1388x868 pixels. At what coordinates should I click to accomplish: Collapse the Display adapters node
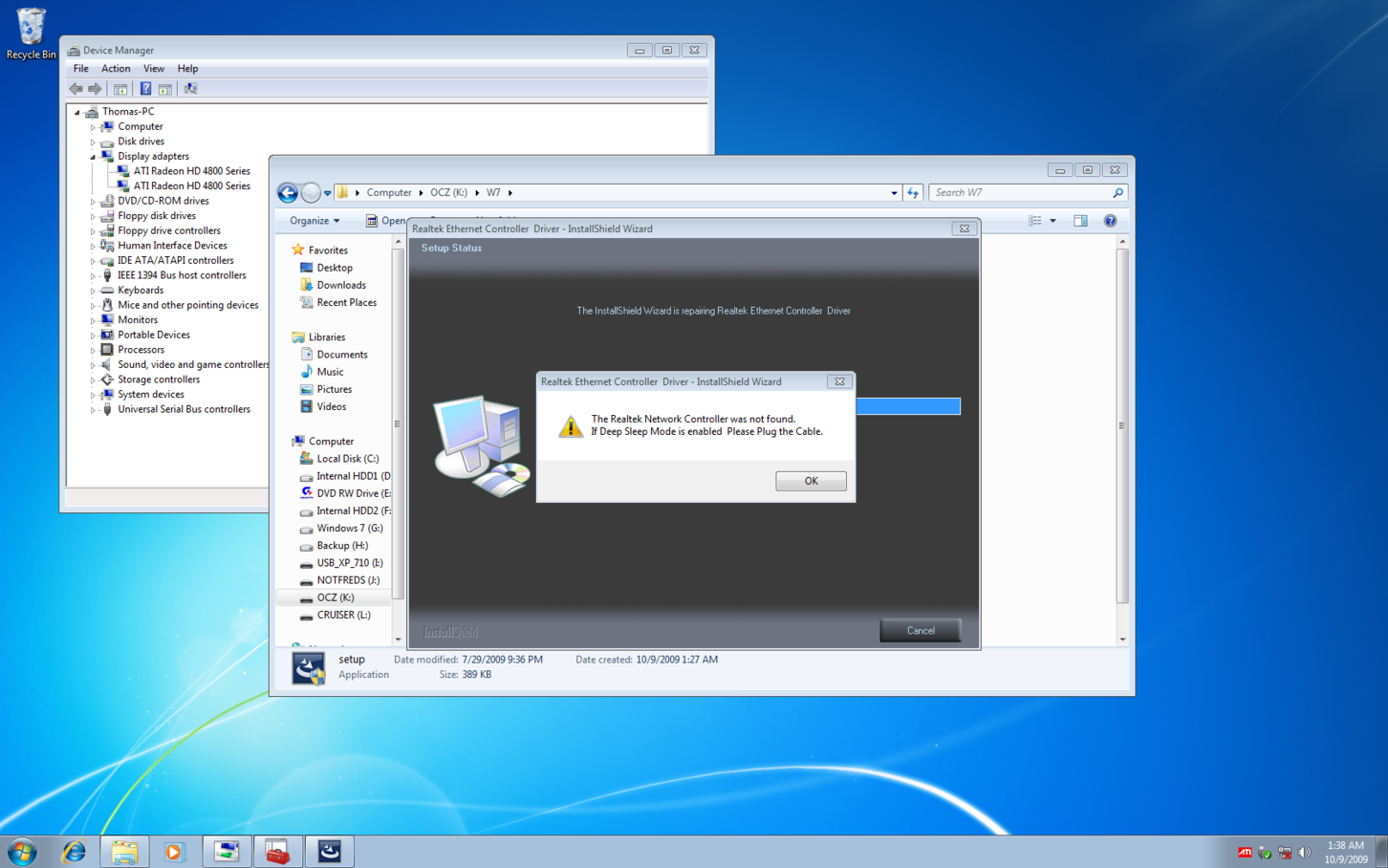tap(93, 156)
